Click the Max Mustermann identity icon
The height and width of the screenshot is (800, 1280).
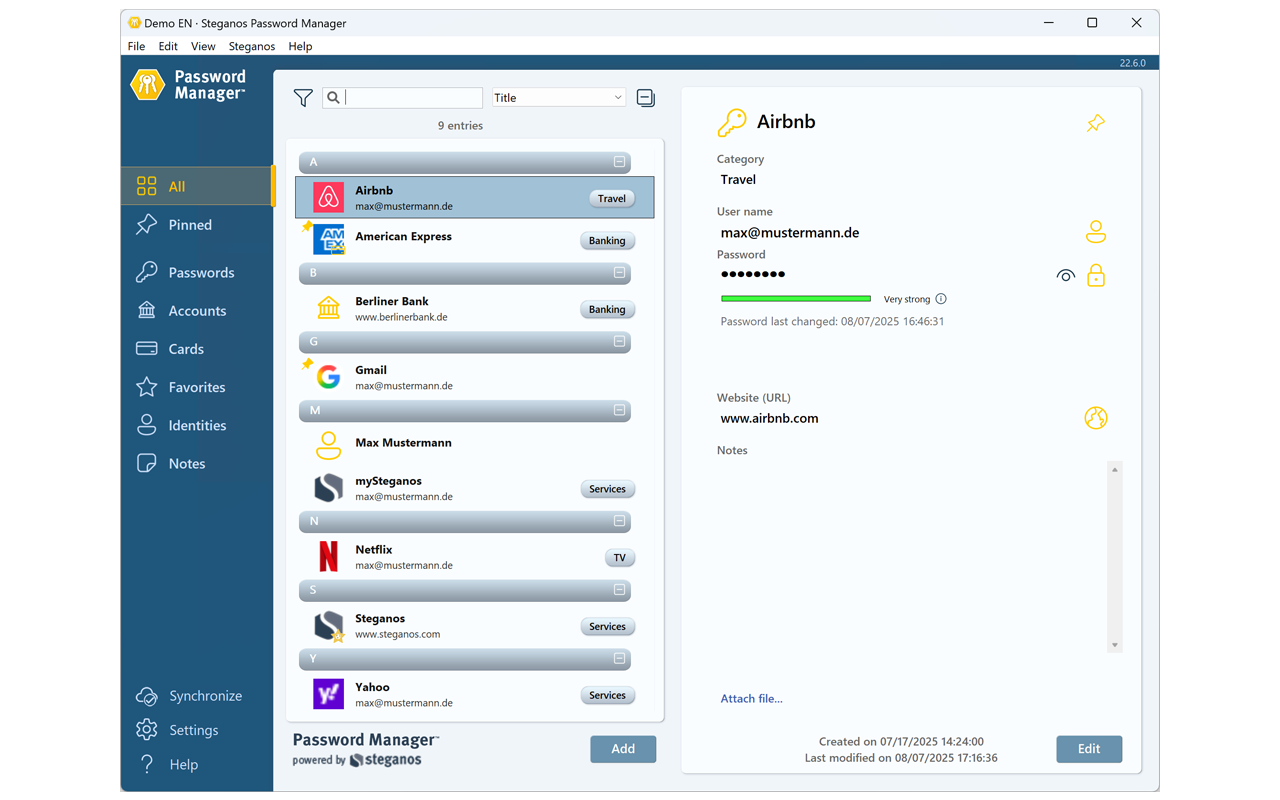pyautogui.click(x=328, y=445)
